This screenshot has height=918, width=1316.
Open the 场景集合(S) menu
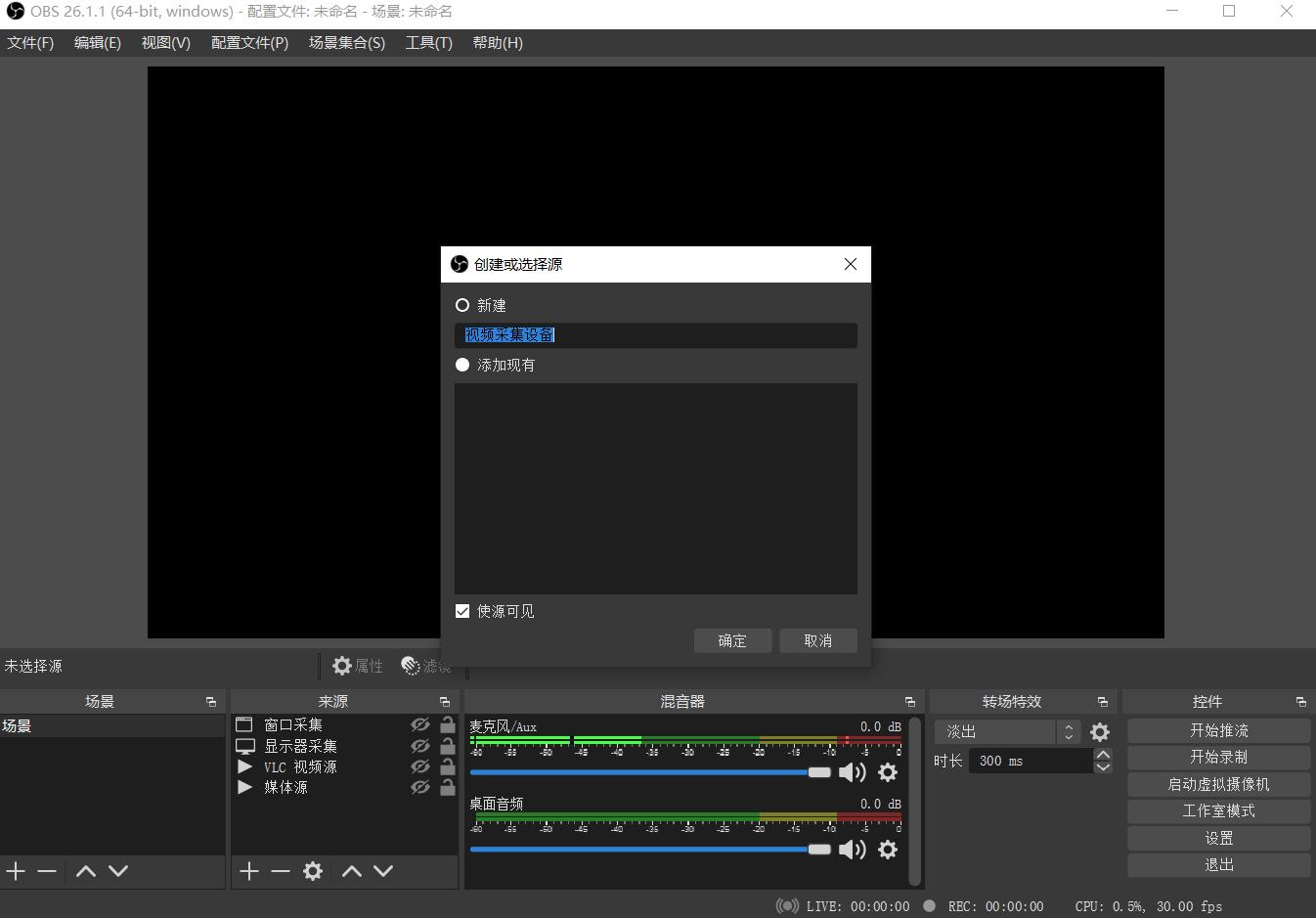point(346,43)
